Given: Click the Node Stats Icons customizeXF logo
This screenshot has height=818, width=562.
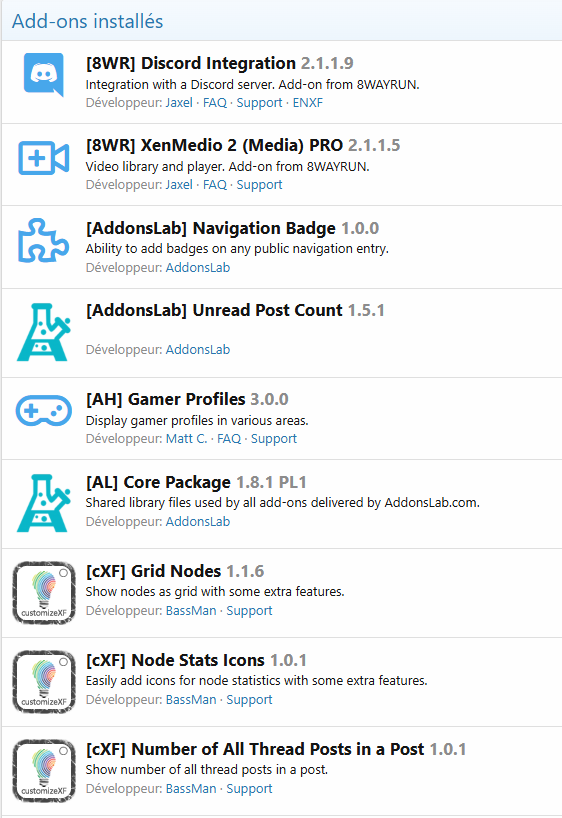Looking at the screenshot, I should pos(44,682).
